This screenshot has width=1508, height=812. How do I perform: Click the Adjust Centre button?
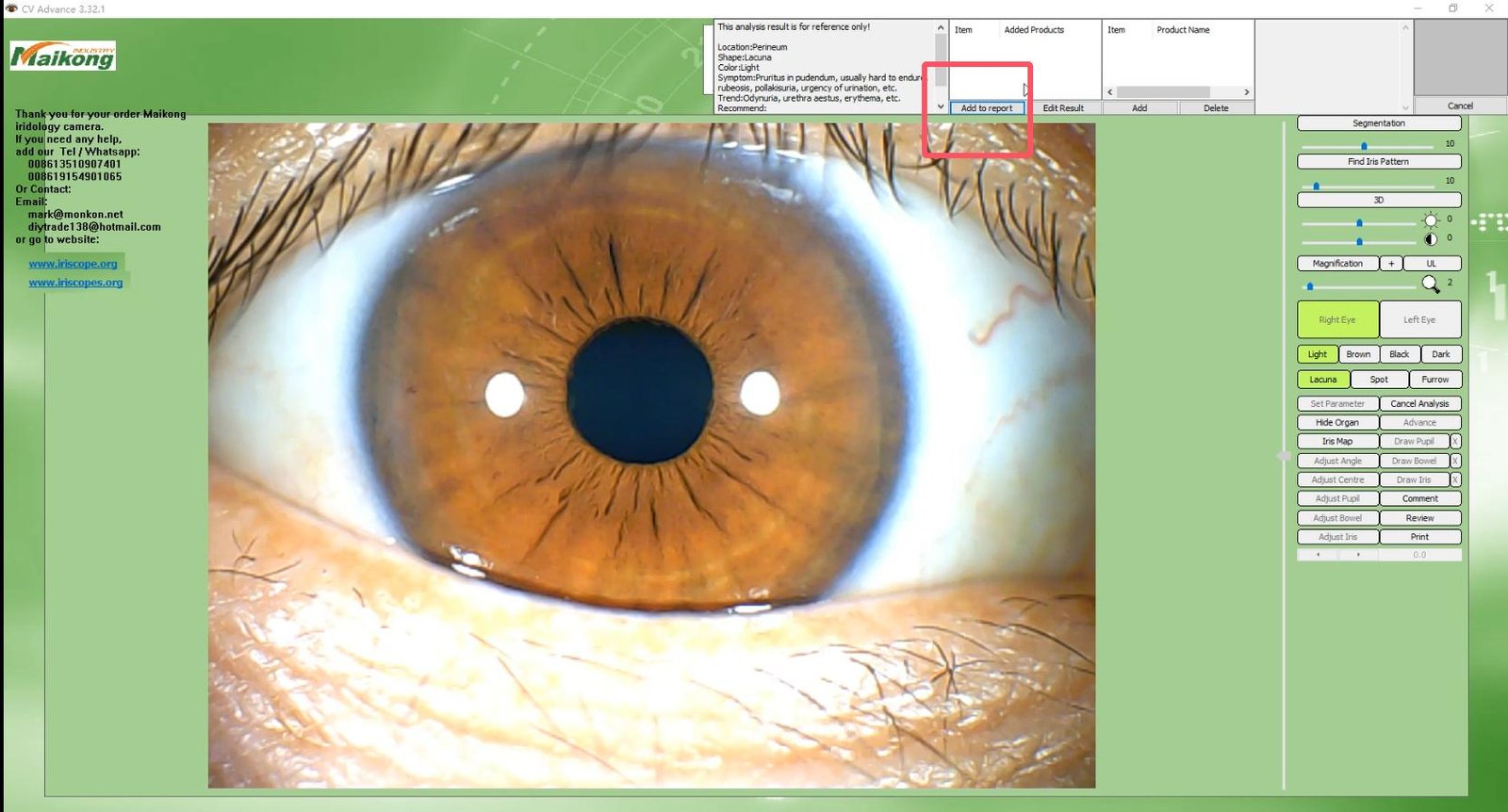point(1337,480)
